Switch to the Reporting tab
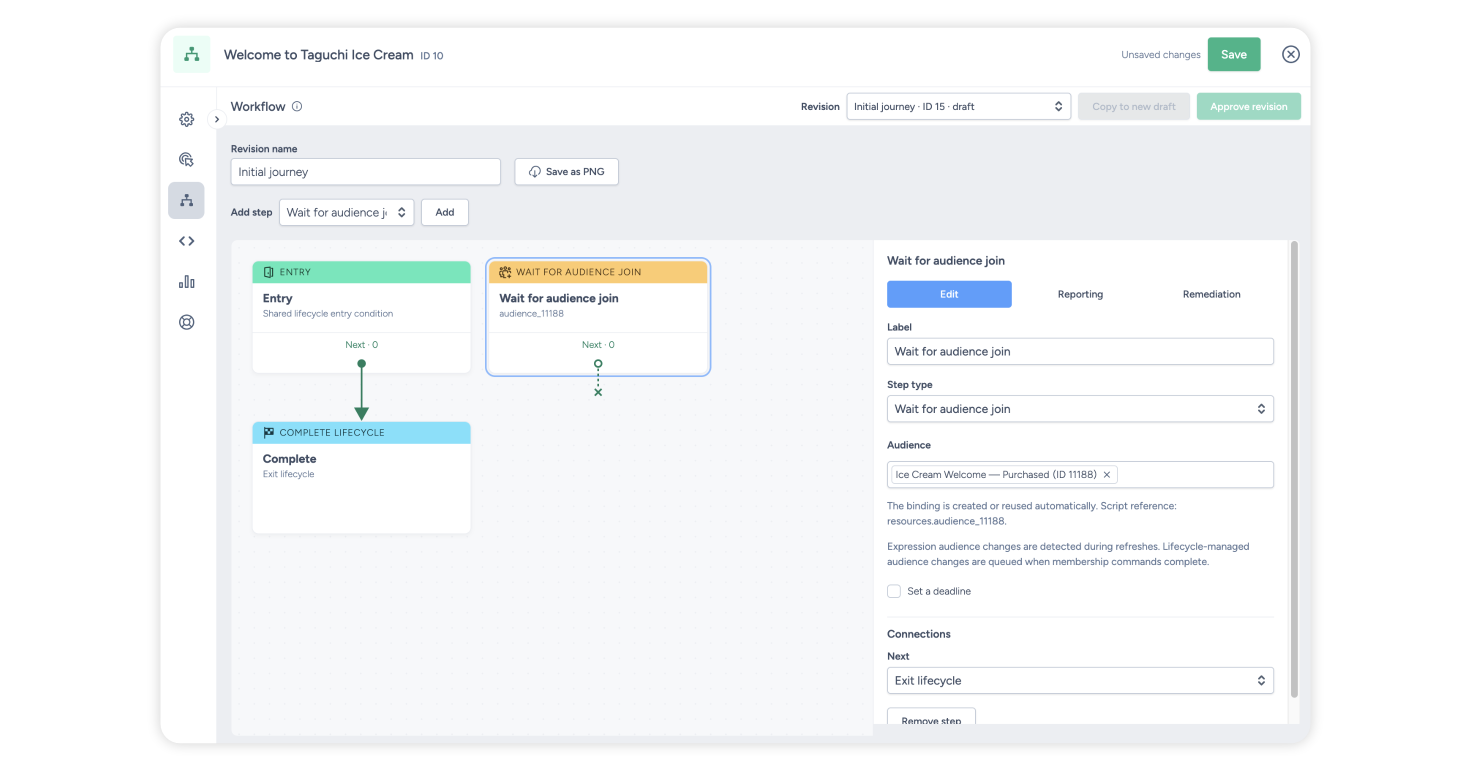The image size is (1471, 771). 1080,294
